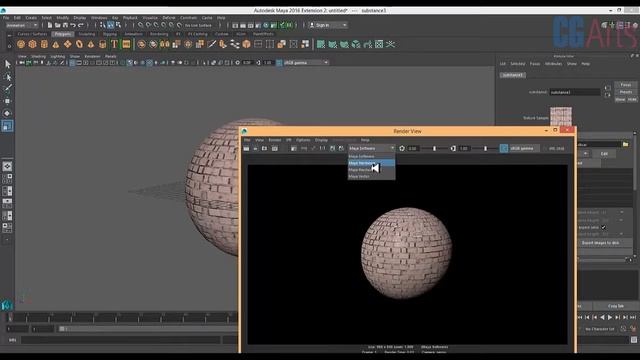Click the redo previous render icon in Render View
The height and width of the screenshot is (360, 640).
[247, 149]
